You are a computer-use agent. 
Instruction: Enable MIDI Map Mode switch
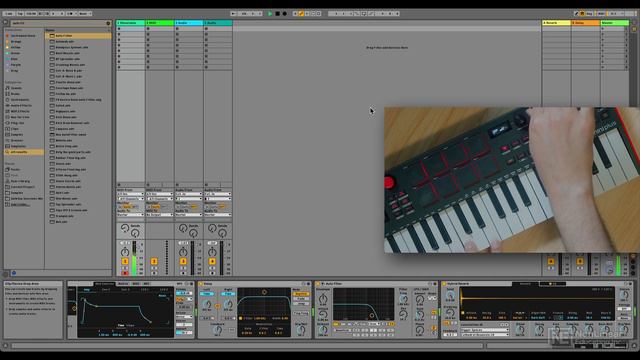(x=601, y=13)
